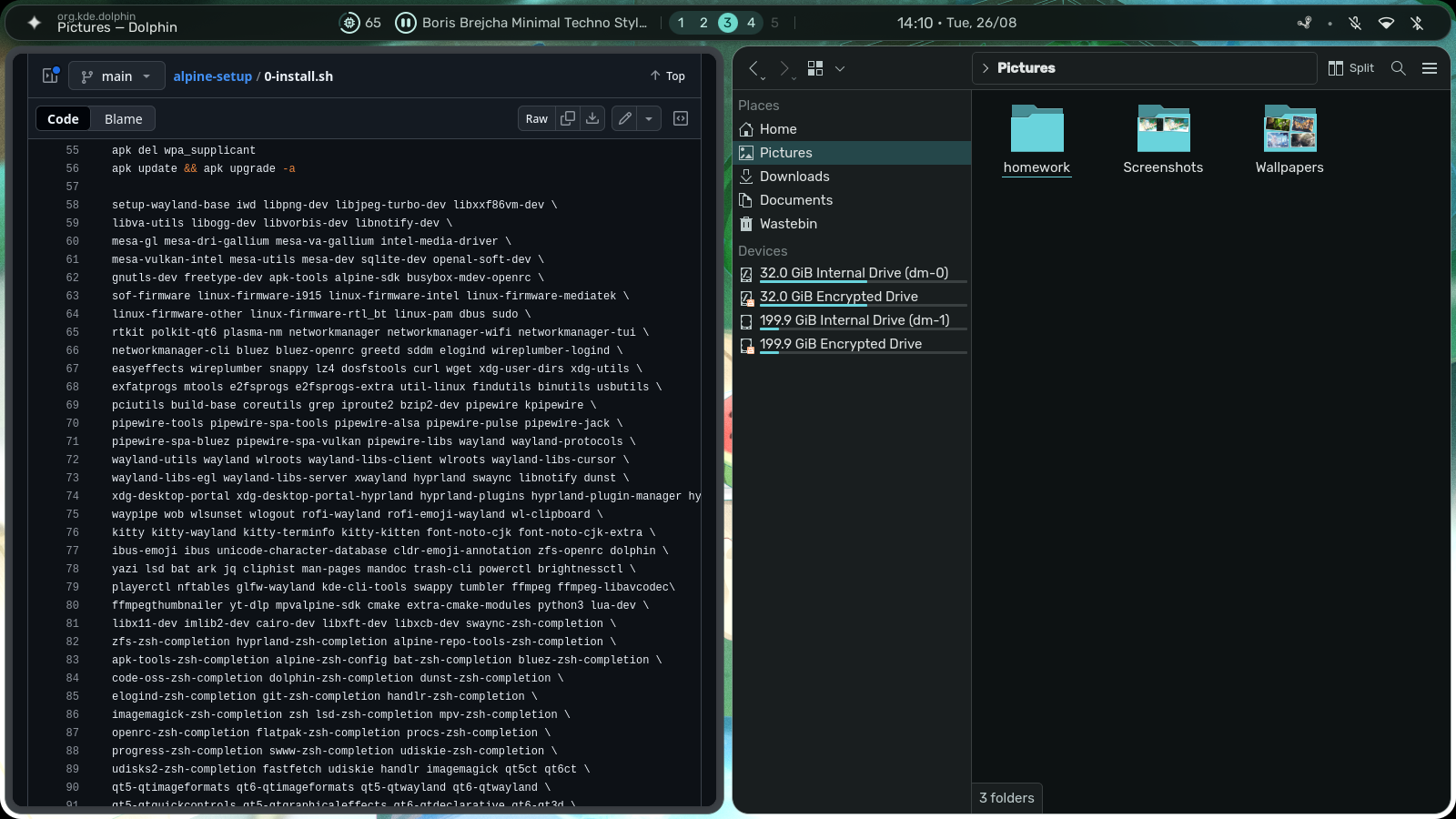The image size is (1456, 819).
Task: Expand the view mode chevron dropdown
Action: coord(840,68)
